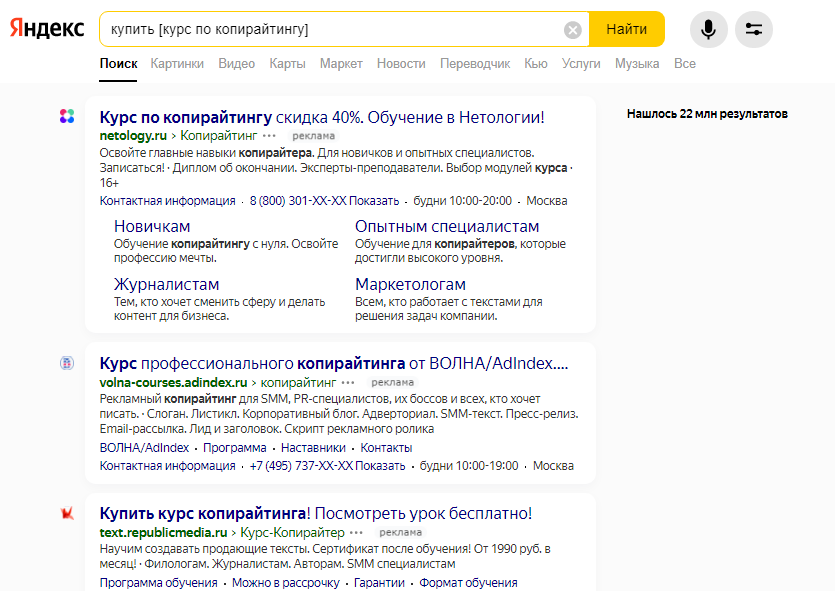
Task: Open the Контакты quick link
Action: [x=387, y=448]
